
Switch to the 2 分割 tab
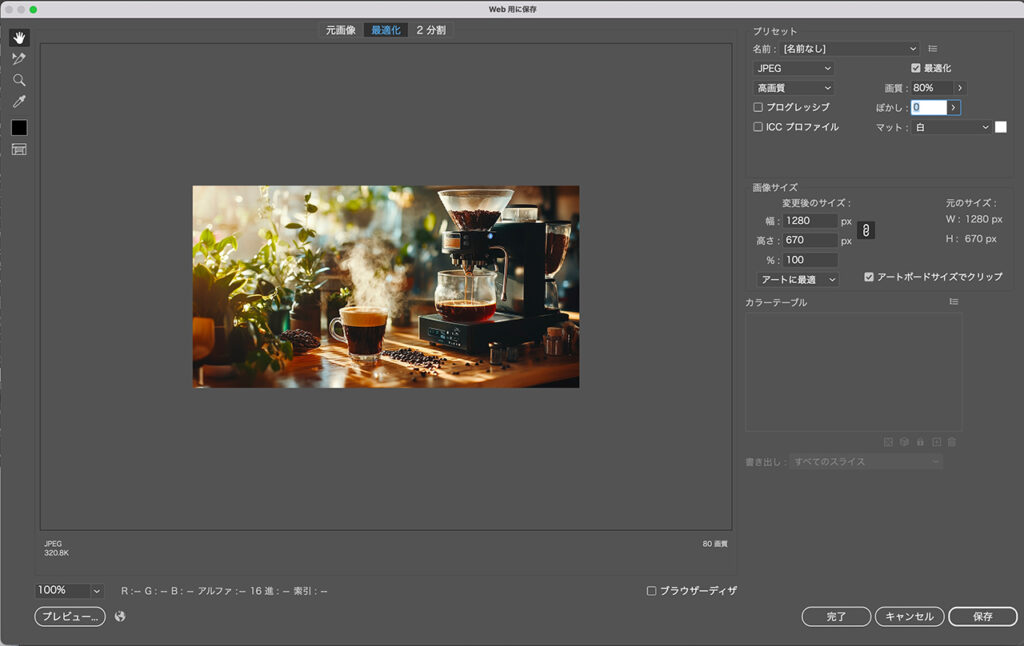click(431, 30)
